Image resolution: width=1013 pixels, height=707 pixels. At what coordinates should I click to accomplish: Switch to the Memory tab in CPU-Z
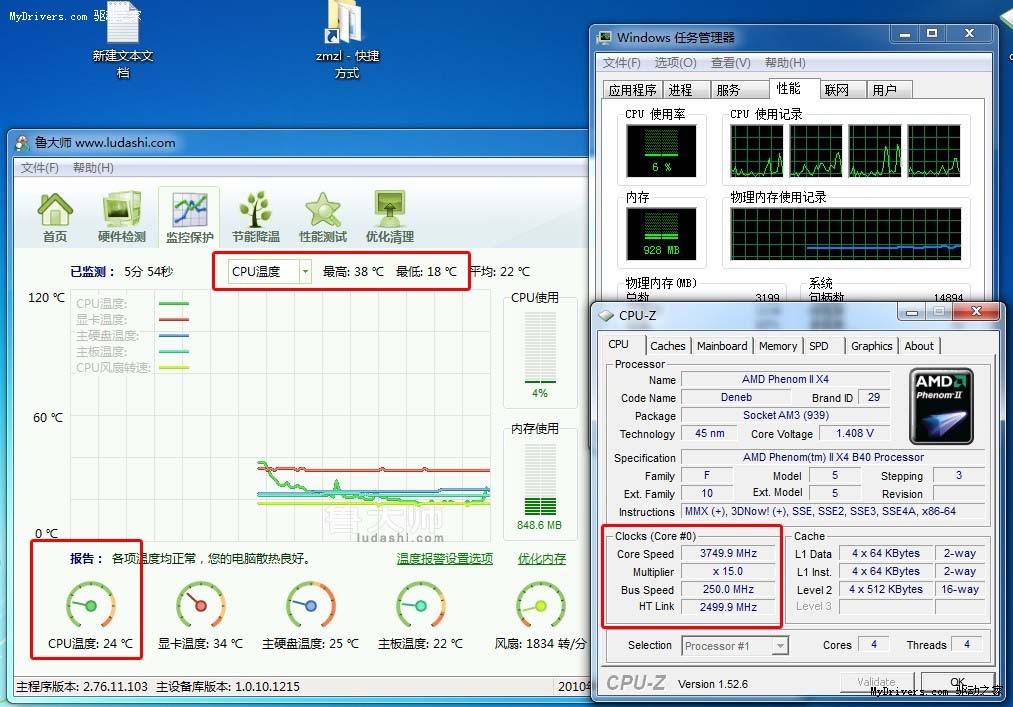[x=777, y=346]
